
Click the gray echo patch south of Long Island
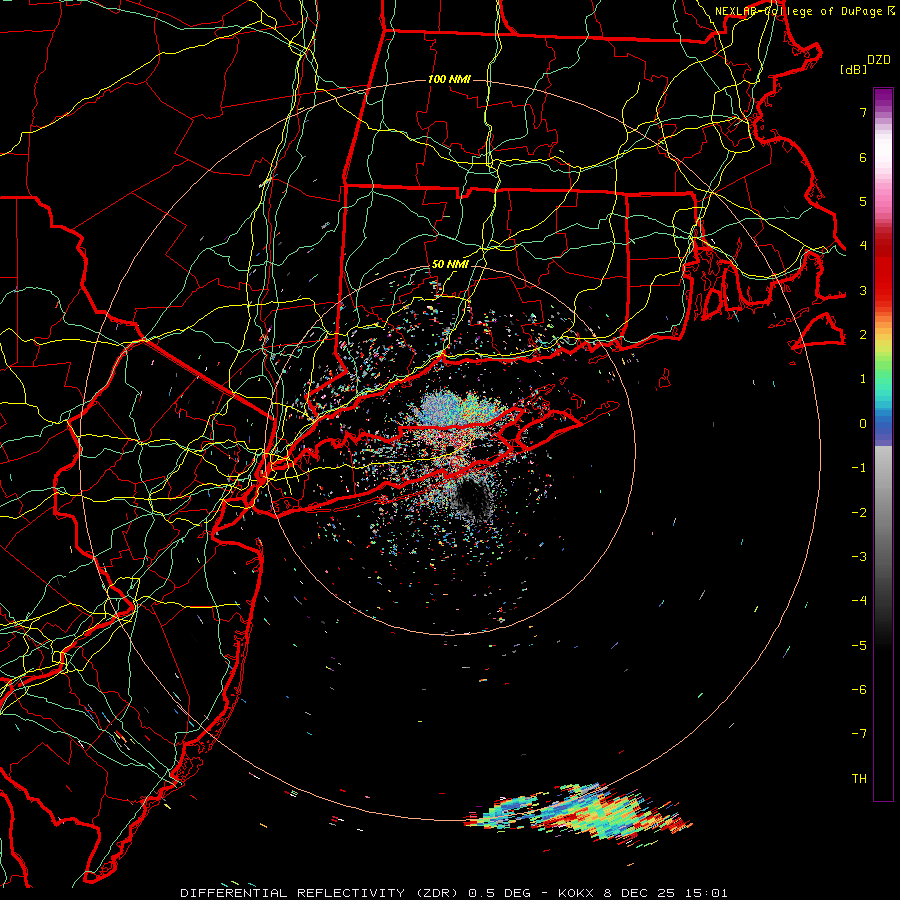(x=472, y=498)
